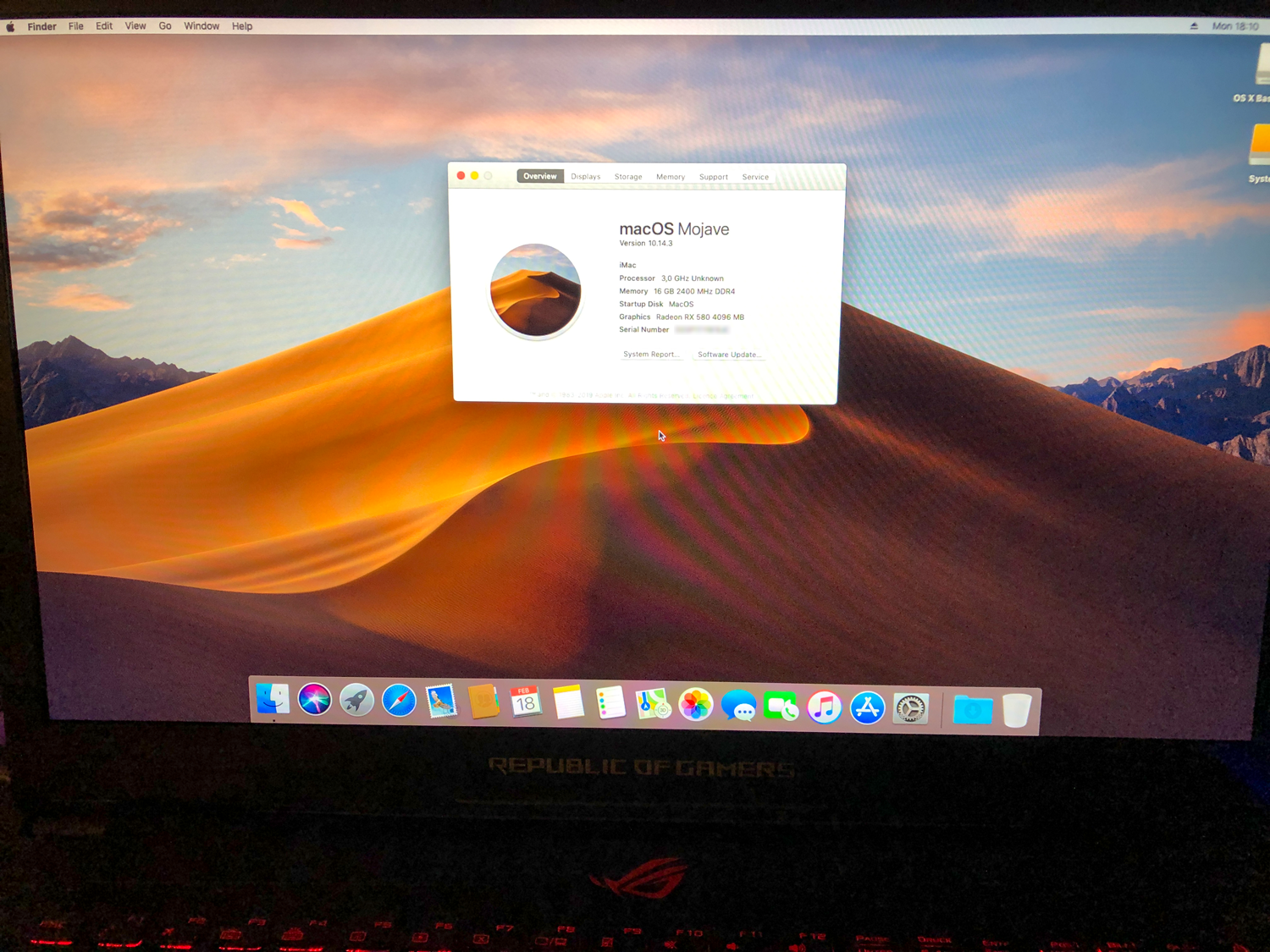Viewport: 1270px width, 952px height.
Task: Click Memory 16 GB 2400 MHz DDR4 line
Action: point(677,291)
